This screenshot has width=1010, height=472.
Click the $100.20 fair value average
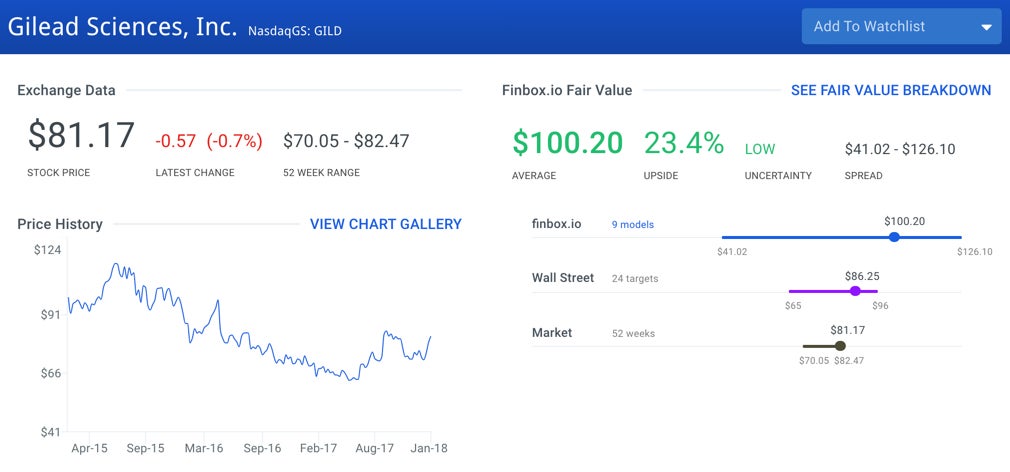tap(567, 143)
